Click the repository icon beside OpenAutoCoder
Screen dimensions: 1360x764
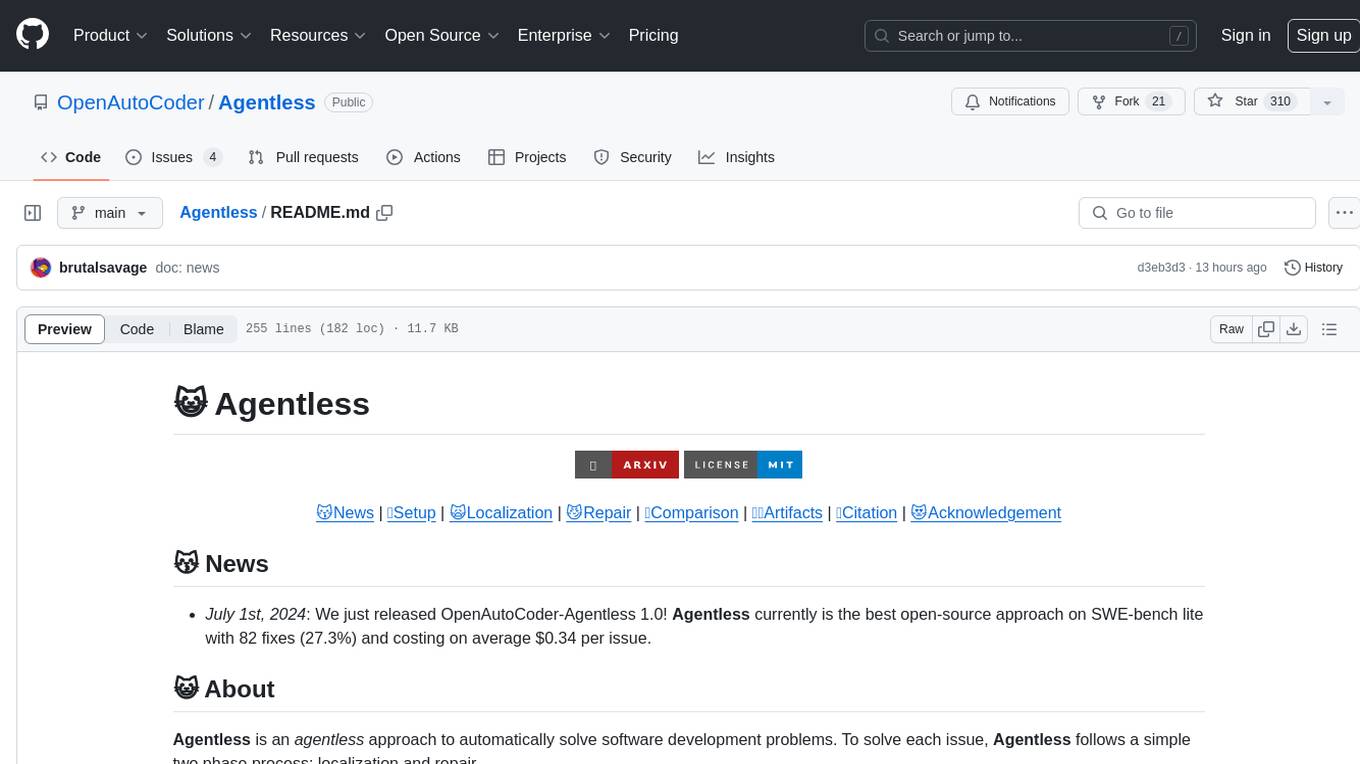(x=40, y=102)
